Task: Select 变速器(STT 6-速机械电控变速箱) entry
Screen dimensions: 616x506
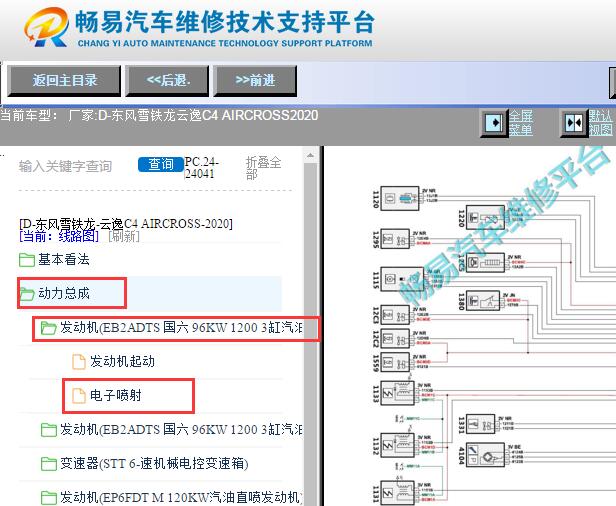Action: [154, 464]
